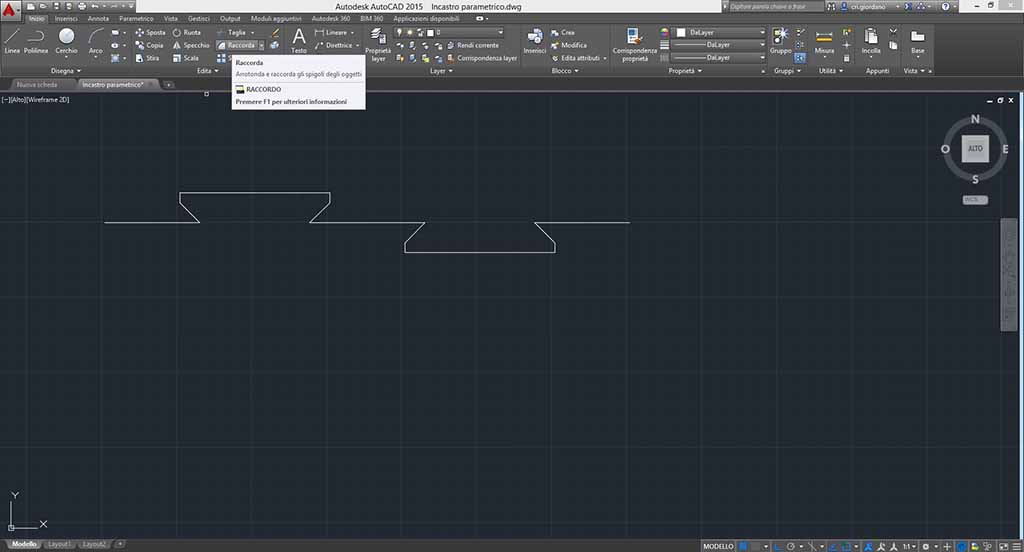
Task: Switch to the Annota ribbon tab
Action: 99,18
